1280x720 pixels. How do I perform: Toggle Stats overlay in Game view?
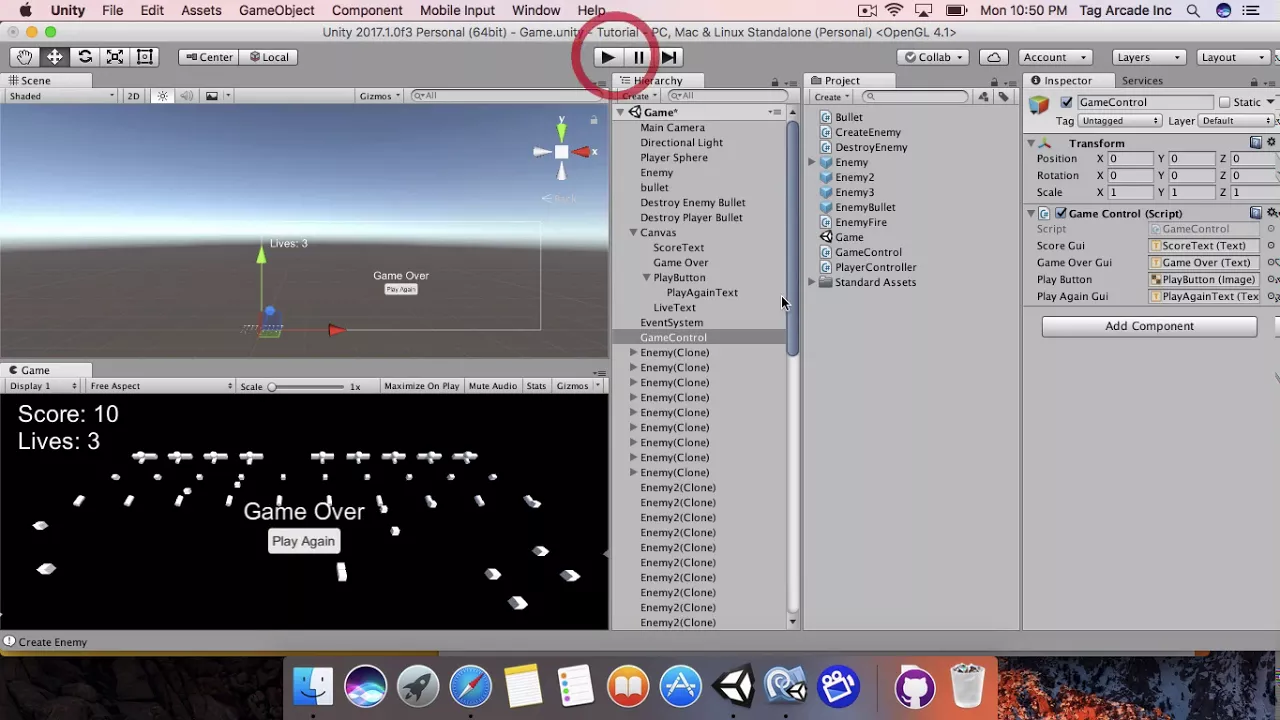coord(536,386)
